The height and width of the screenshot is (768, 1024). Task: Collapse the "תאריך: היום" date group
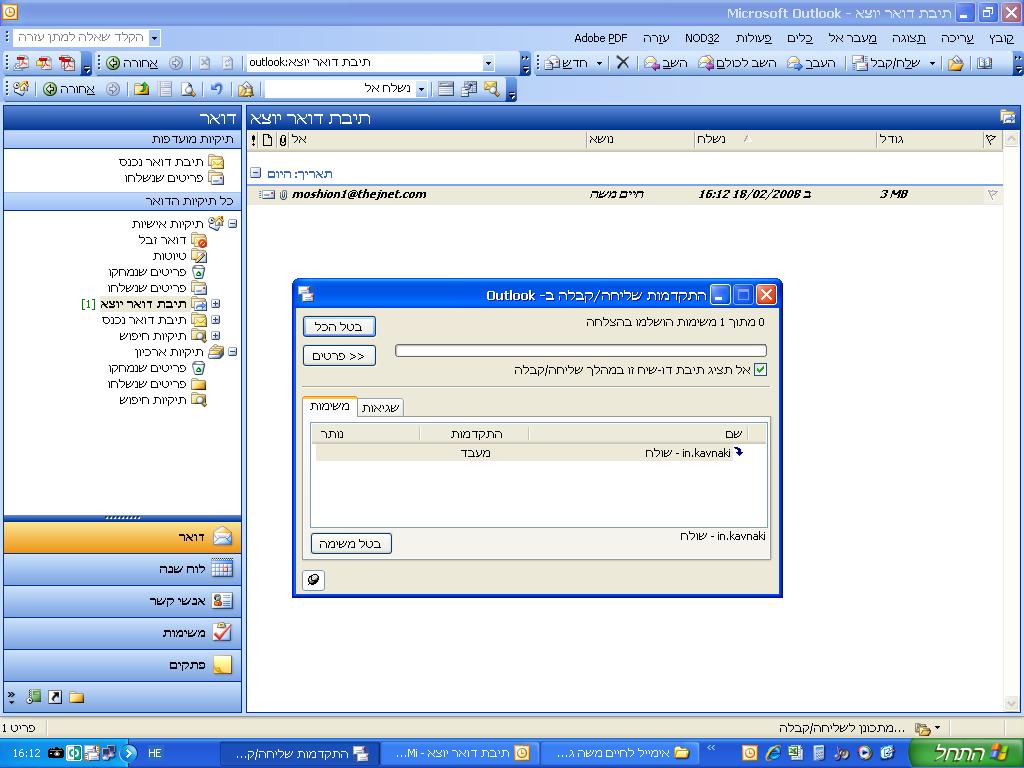255,173
